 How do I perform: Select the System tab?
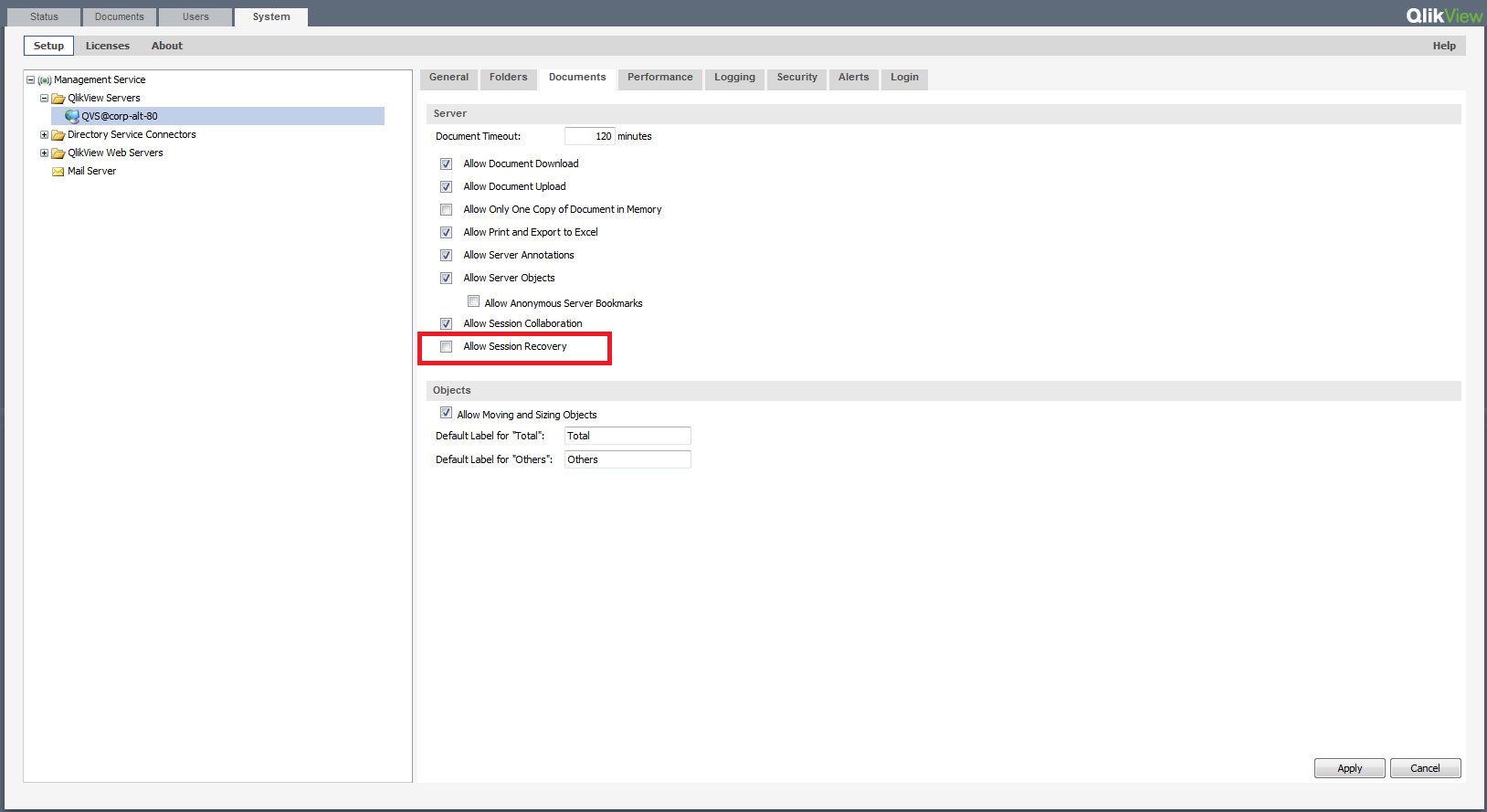click(x=271, y=17)
